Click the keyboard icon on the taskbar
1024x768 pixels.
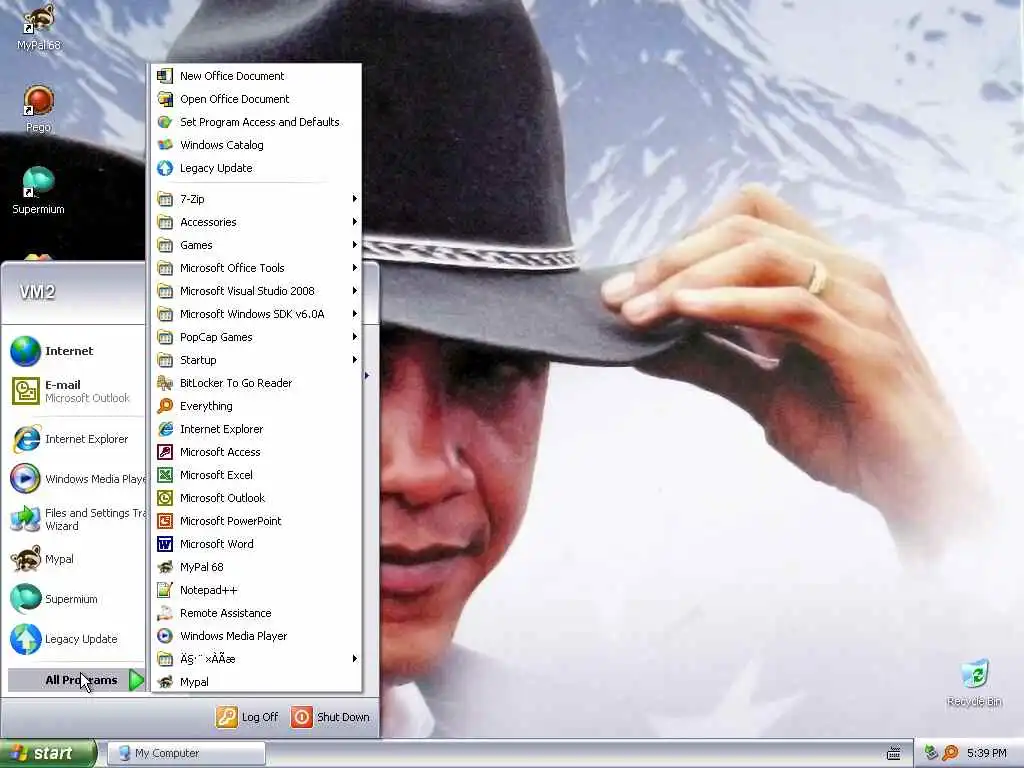click(x=894, y=753)
